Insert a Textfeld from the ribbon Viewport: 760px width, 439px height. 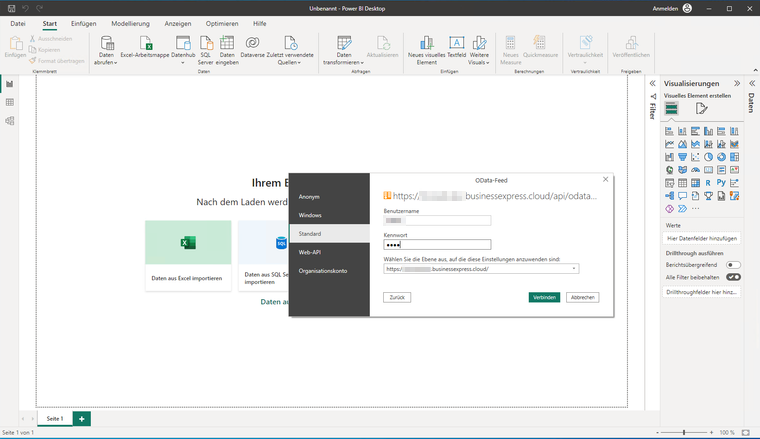pyautogui.click(x=456, y=44)
